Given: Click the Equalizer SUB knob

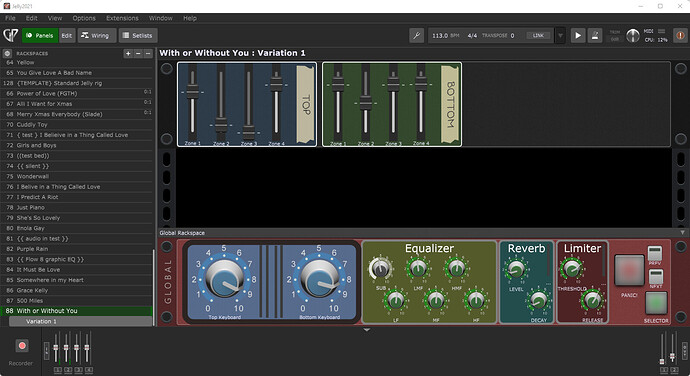Looking at the screenshot, I should coord(380,268).
